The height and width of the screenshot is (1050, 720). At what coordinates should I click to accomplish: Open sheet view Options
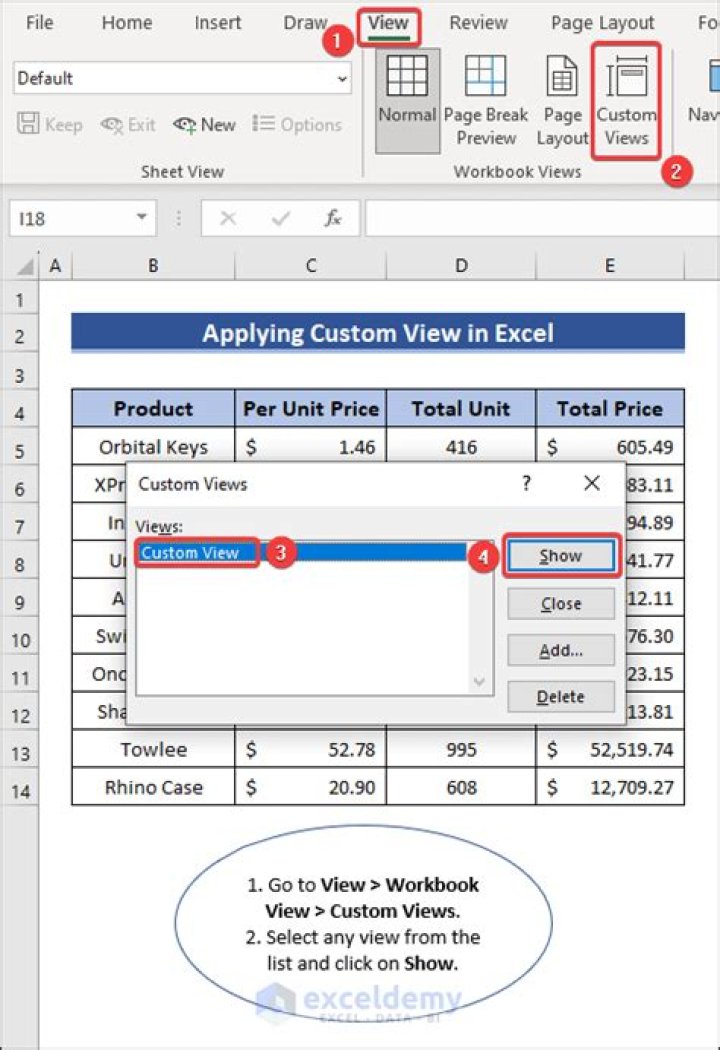[x=297, y=125]
